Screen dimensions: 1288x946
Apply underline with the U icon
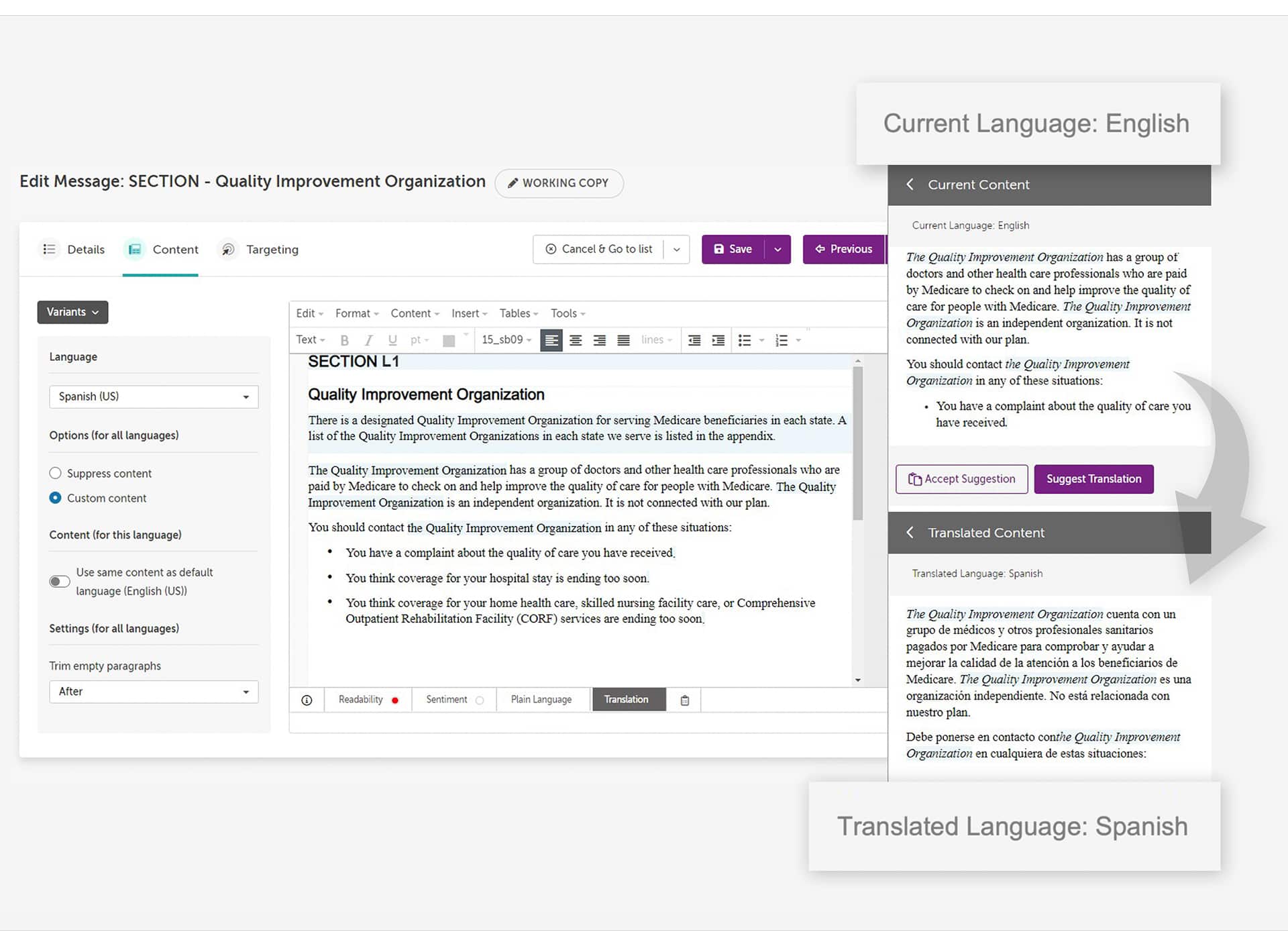[392, 340]
